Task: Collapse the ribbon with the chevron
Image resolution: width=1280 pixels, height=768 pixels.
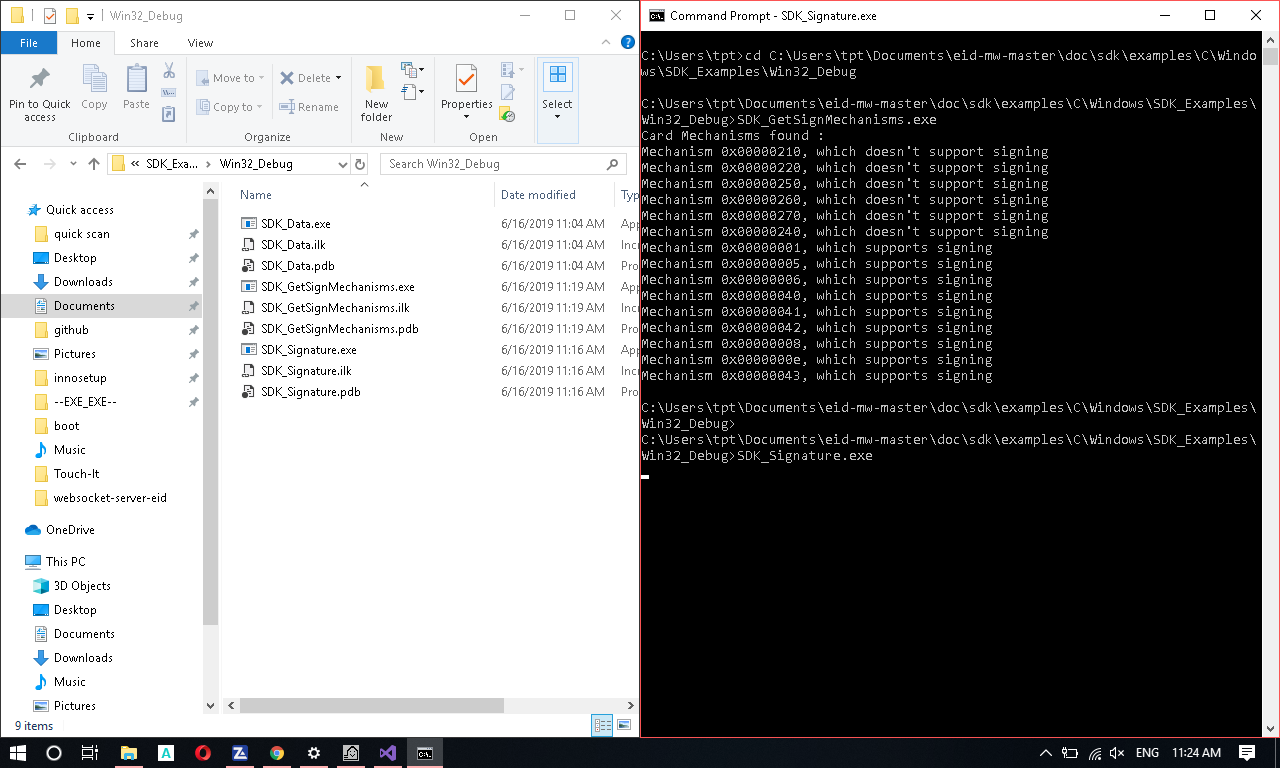Action: [x=606, y=43]
